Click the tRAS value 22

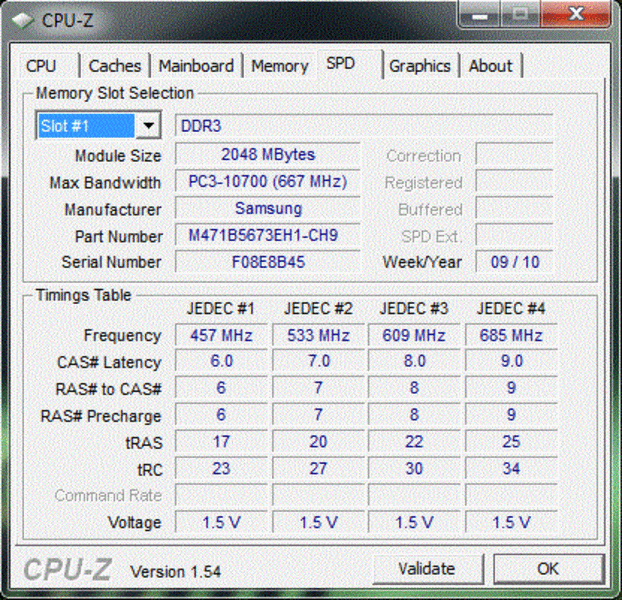[414, 442]
